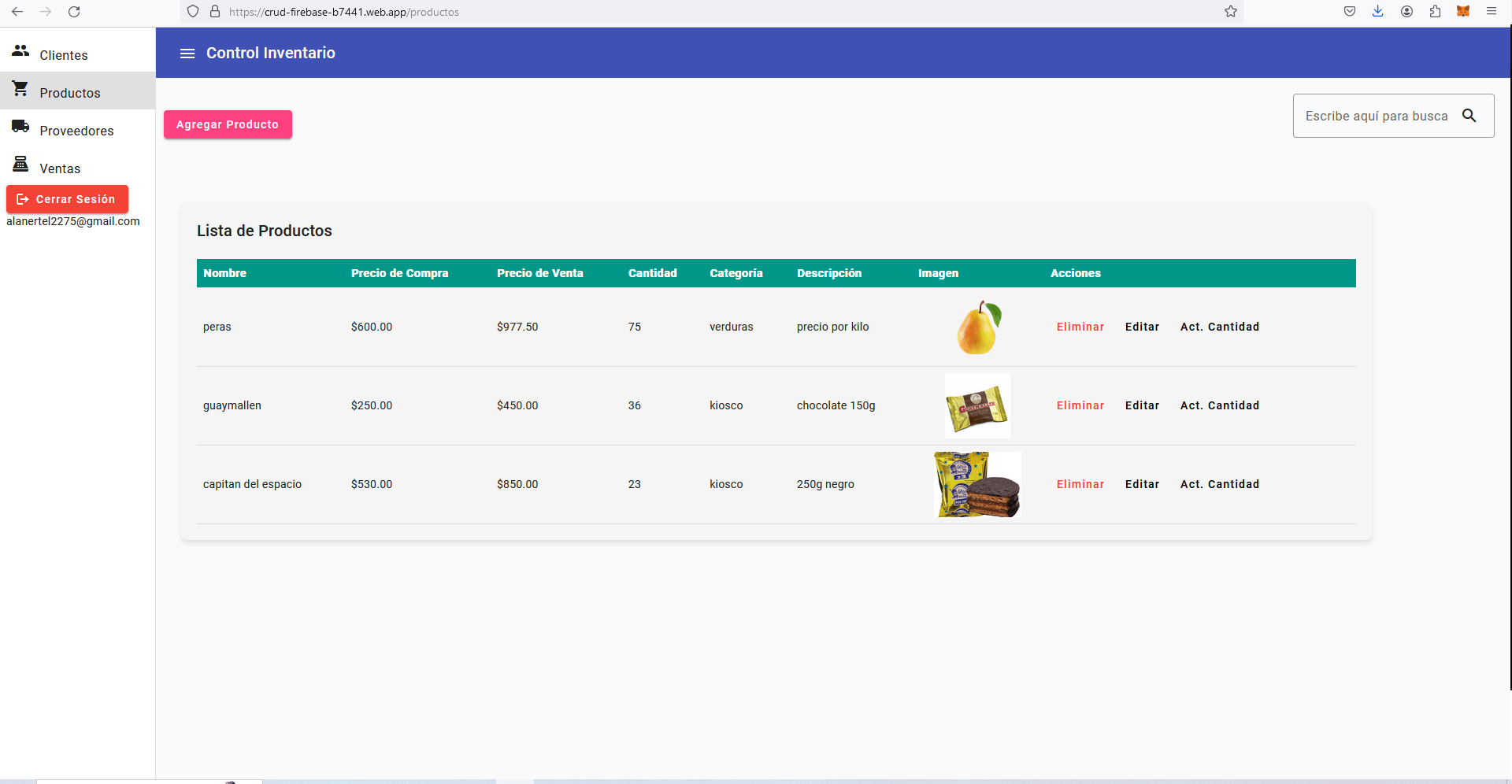This screenshot has height=784, width=1512.
Task: Click the 'capitan del espacio' name cell
Action: point(252,484)
